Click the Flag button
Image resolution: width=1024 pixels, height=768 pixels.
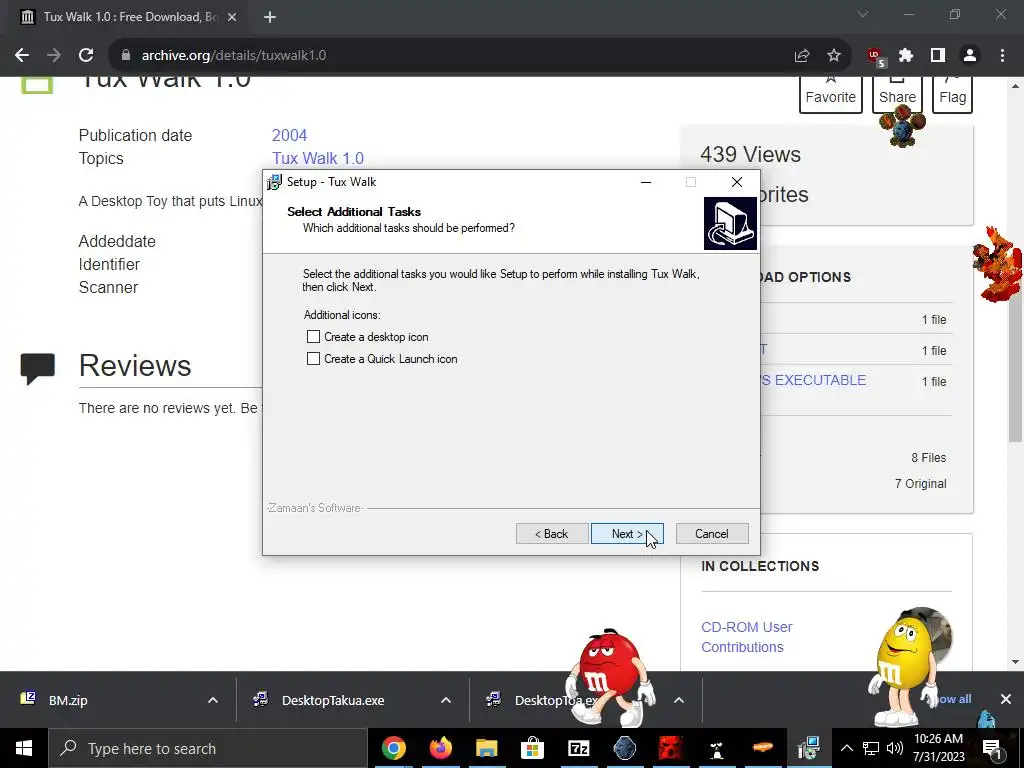coord(952,95)
